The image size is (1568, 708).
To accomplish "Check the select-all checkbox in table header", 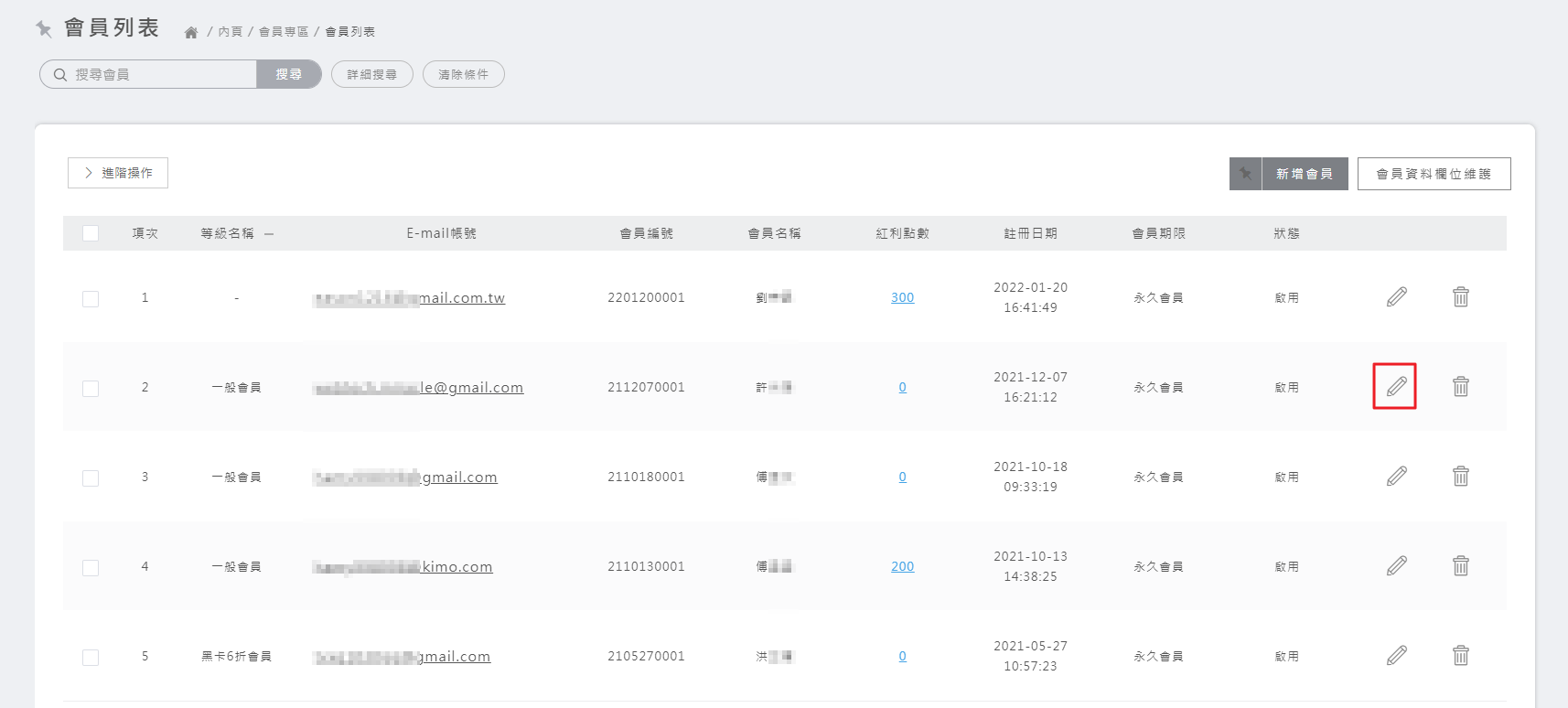I will click(x=91, y=233).
